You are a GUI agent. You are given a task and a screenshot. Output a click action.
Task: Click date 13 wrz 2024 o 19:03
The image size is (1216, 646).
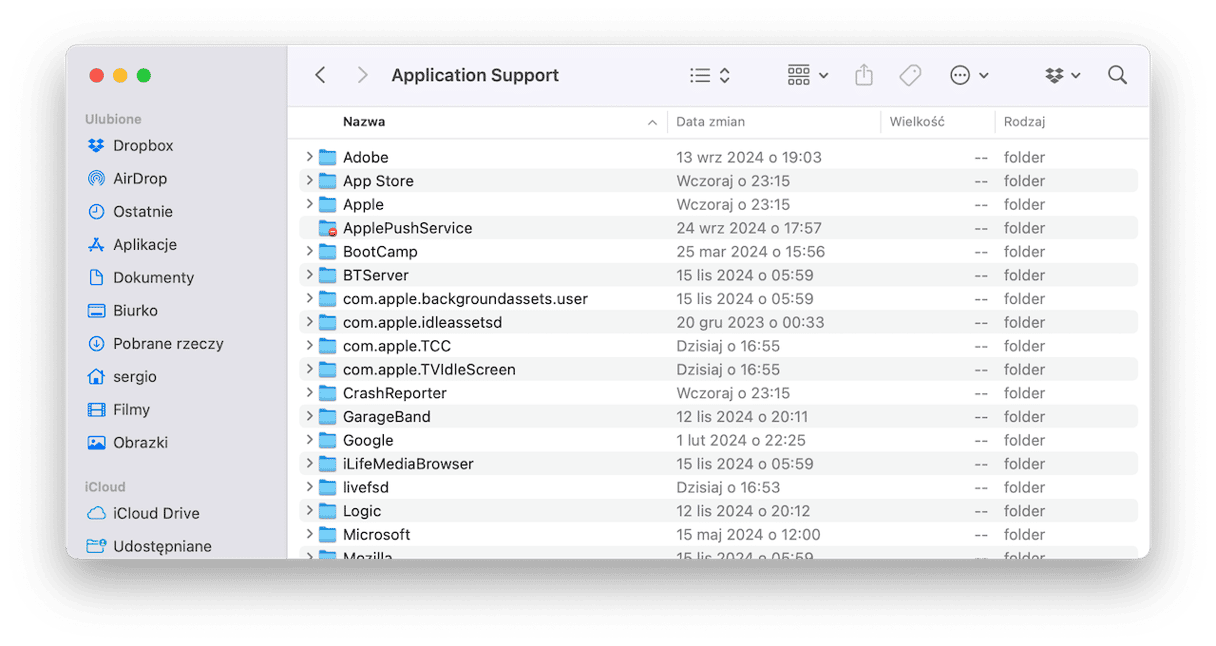click(x=749, y=157)
